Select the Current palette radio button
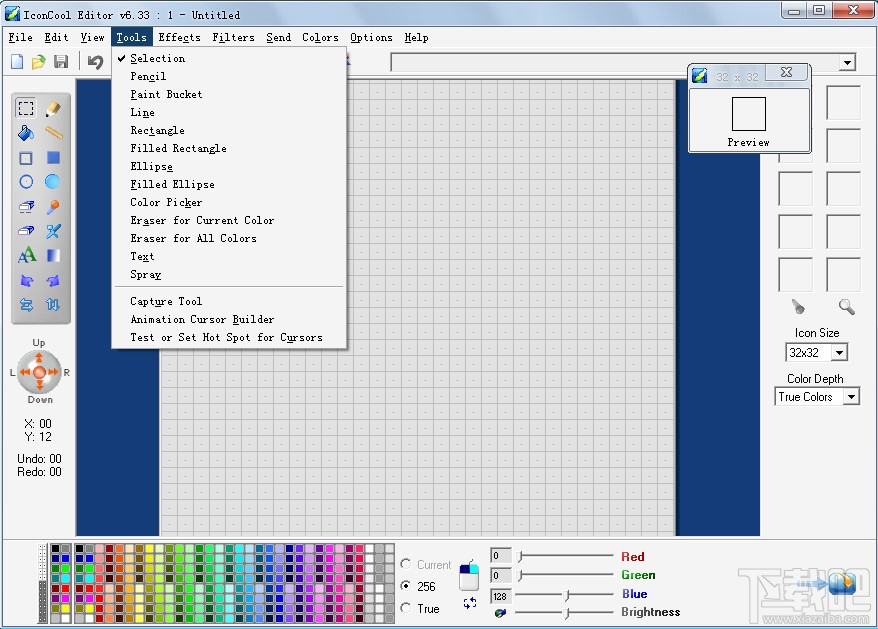Screen dimensions: 878x629 (x=408, y=563)
